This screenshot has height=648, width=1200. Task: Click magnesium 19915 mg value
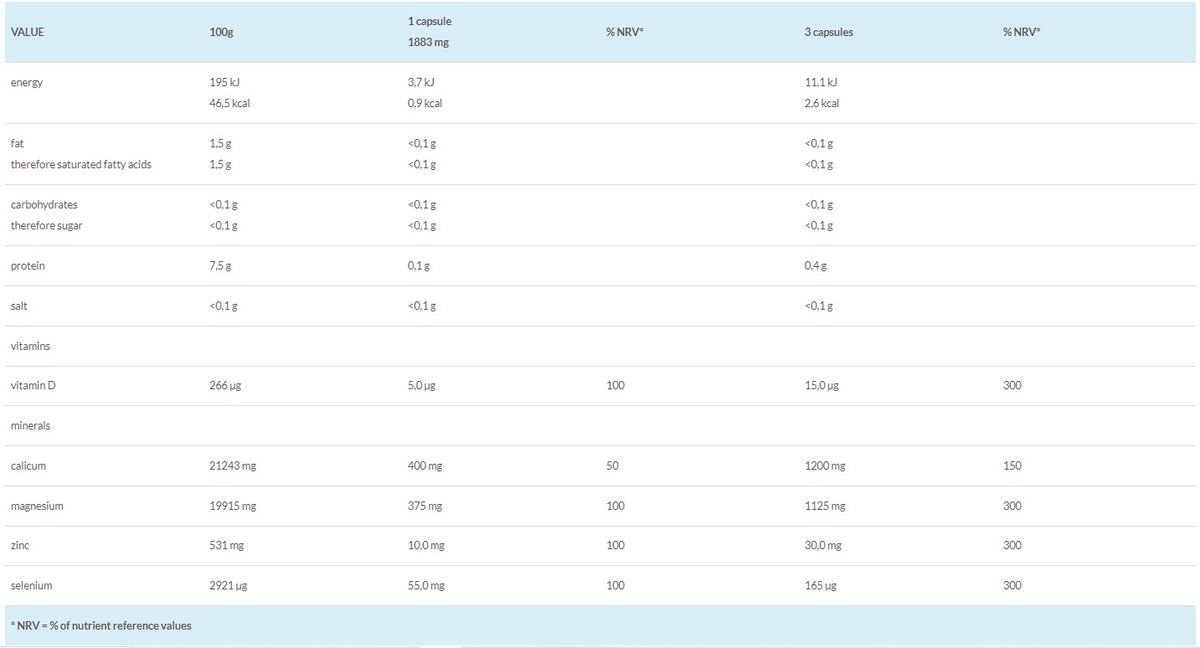tap(233, 506)
